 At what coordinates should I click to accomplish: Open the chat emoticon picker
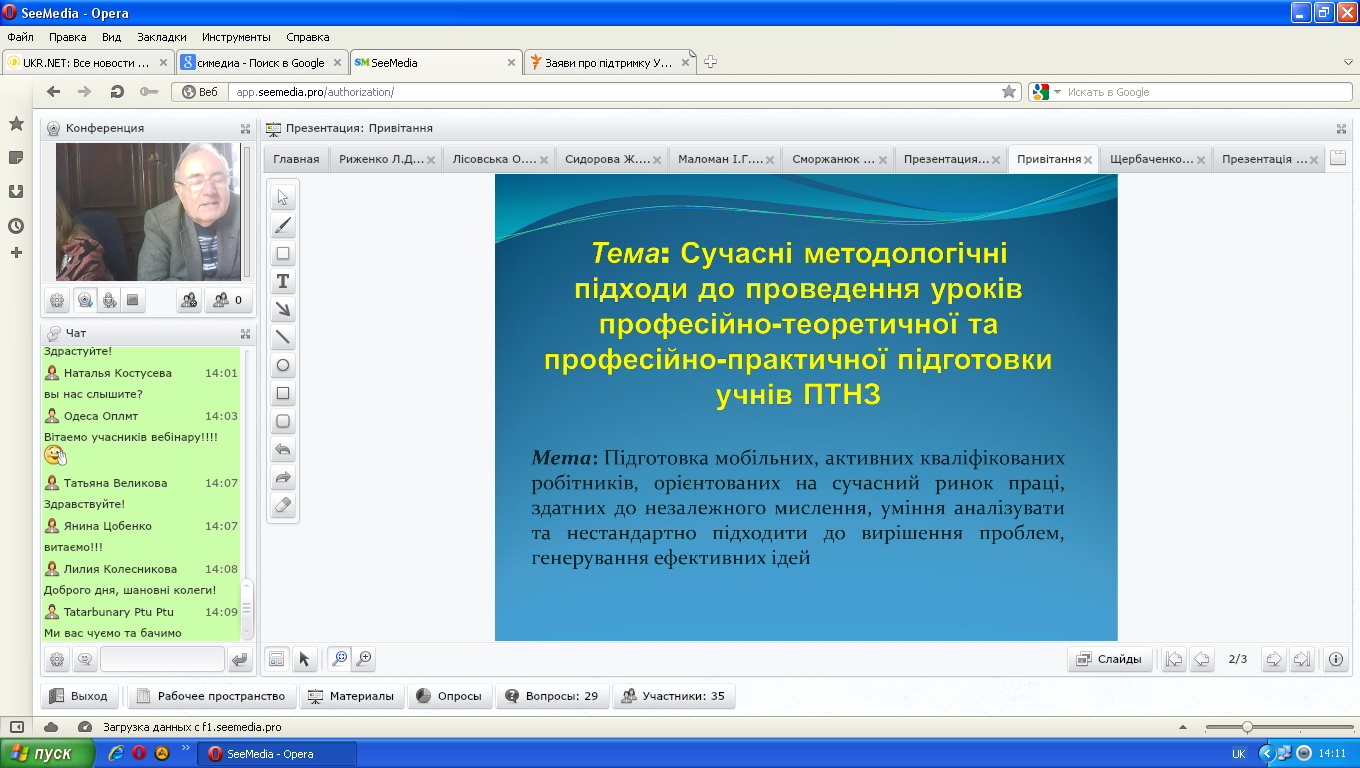(x=84, y=659)
